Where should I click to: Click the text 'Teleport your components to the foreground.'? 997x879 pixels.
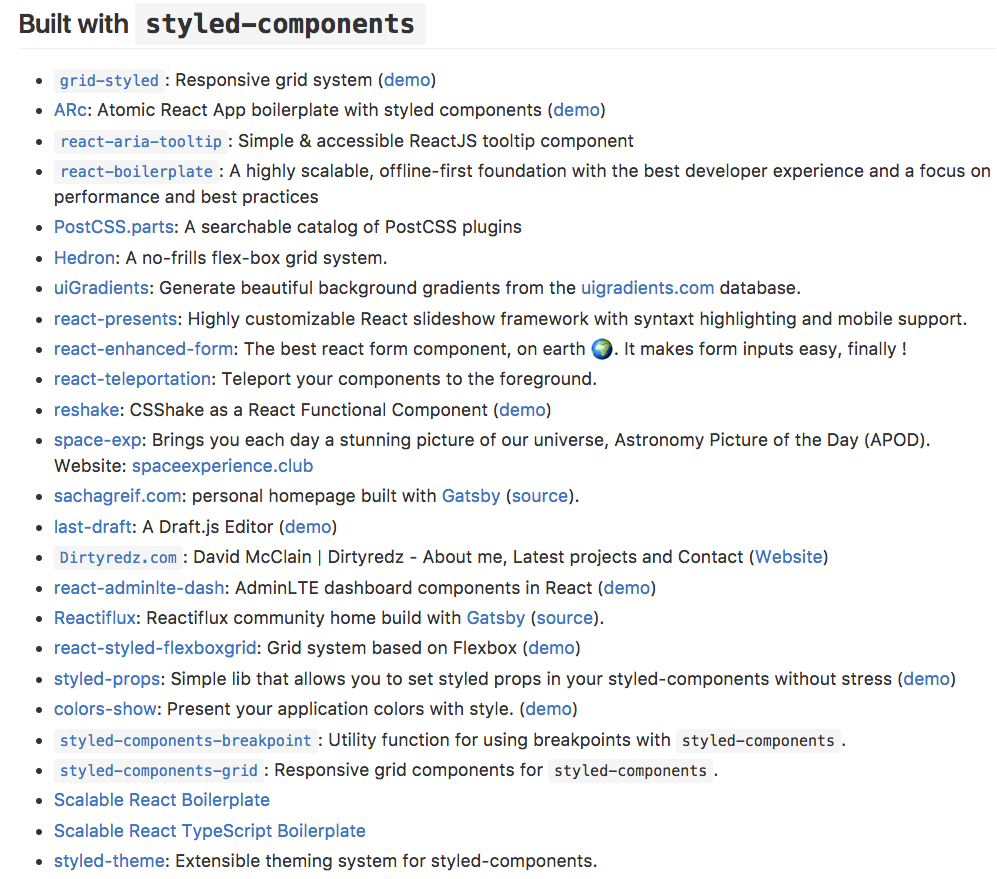409,379
